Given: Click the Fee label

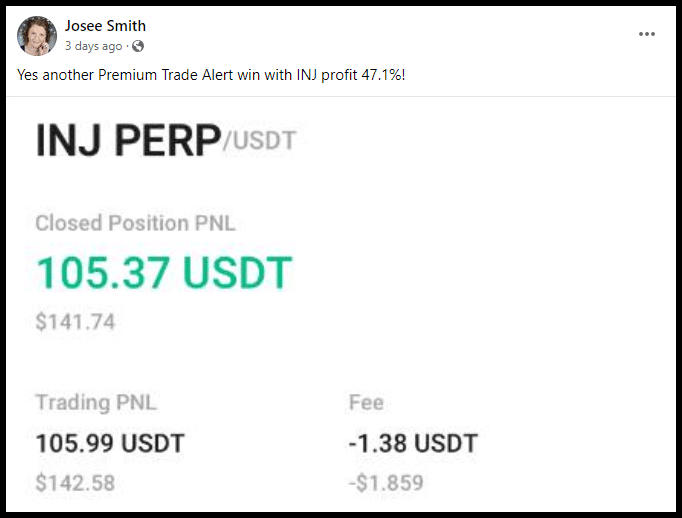Looking at the screenshot, I should [x=365, y=403].
